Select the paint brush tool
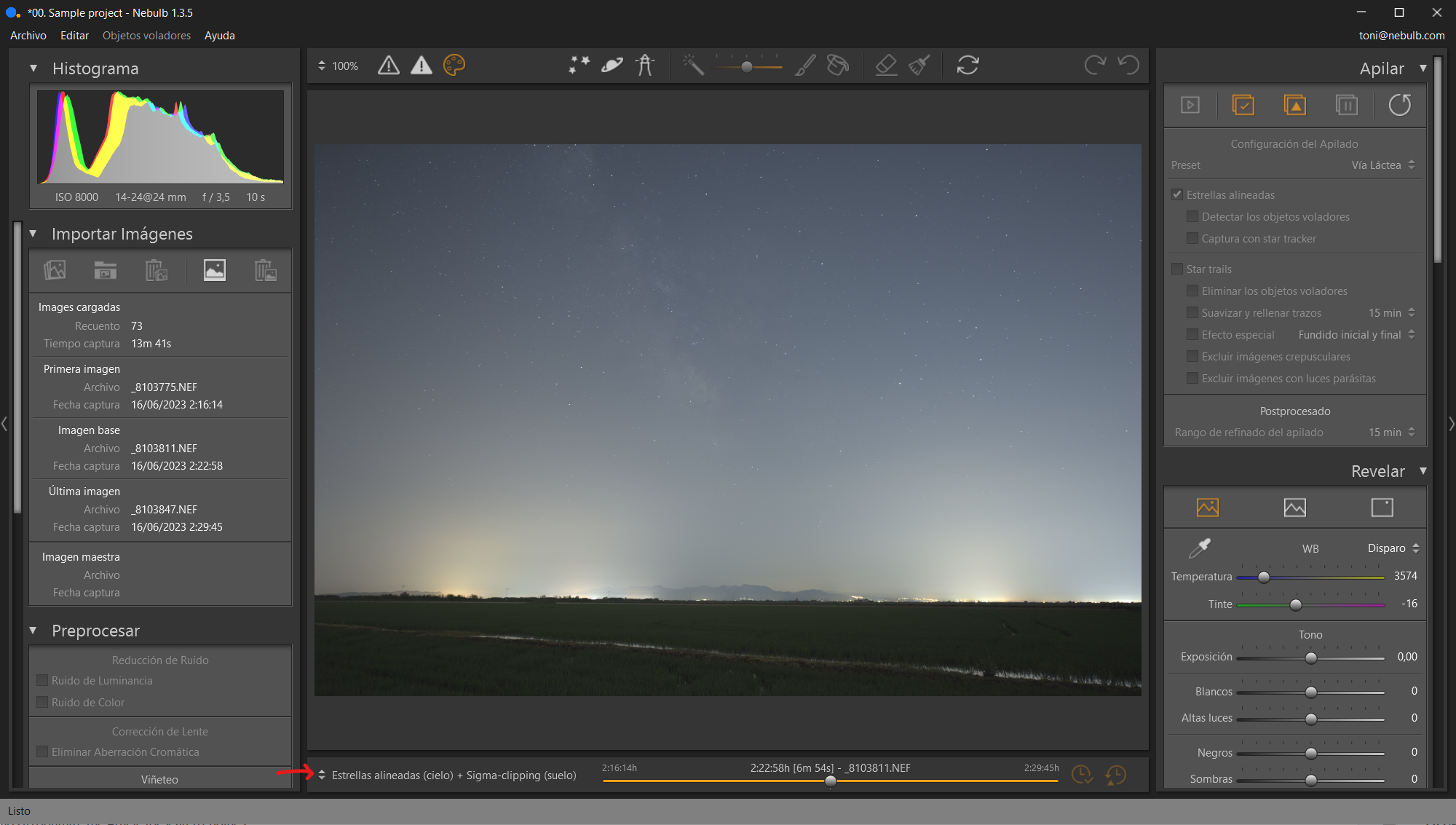This screenshot has width=1456, height=825. click(805, 66)
